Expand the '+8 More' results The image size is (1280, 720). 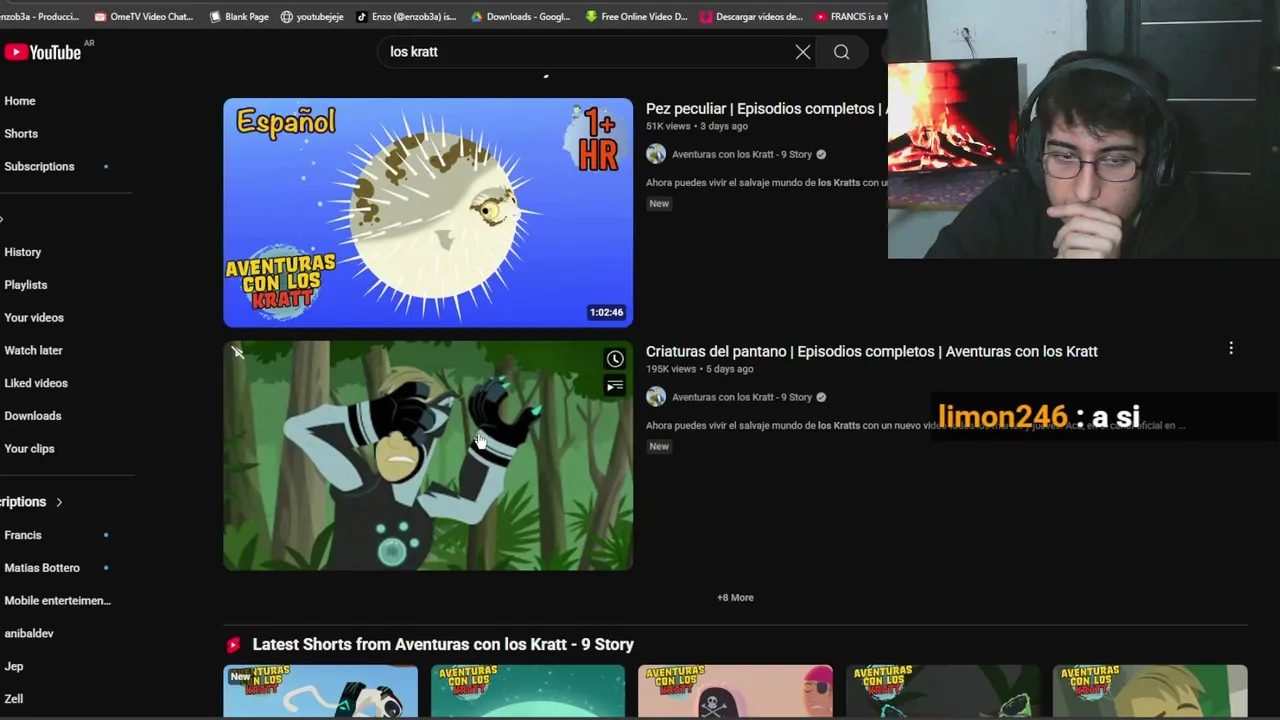[735, 598]
